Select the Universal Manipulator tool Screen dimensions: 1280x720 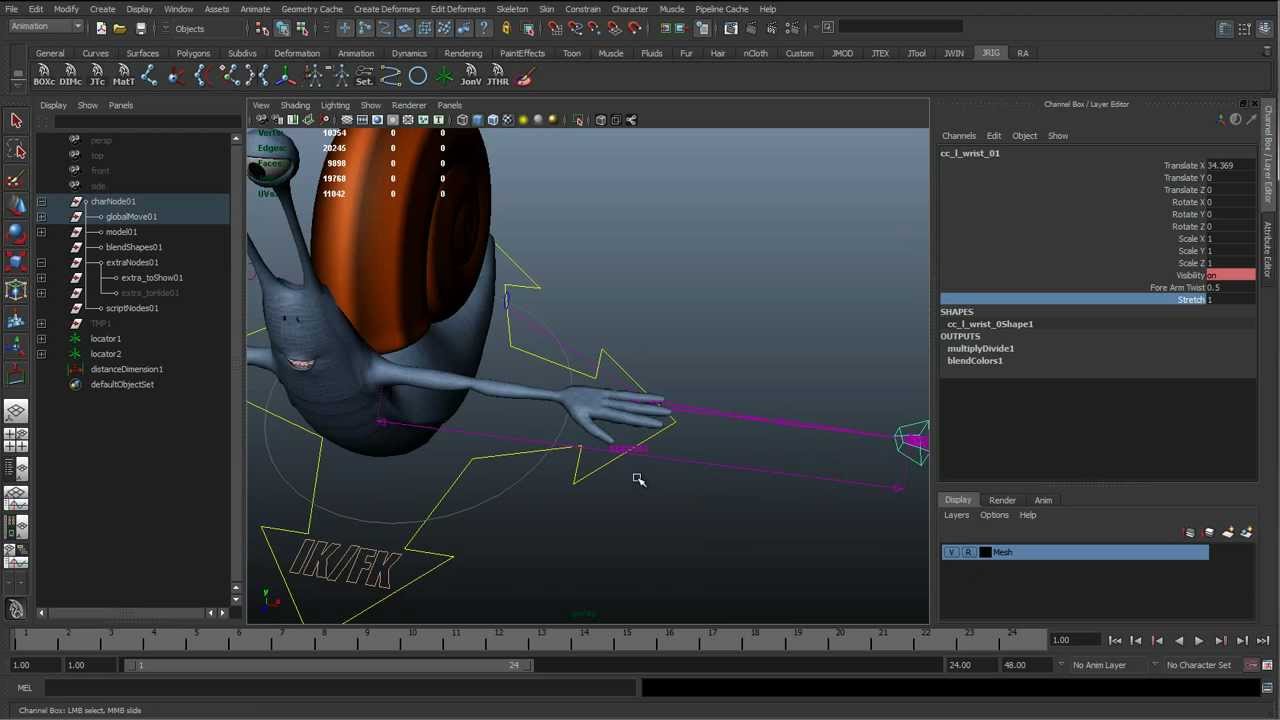pos(16,291)
